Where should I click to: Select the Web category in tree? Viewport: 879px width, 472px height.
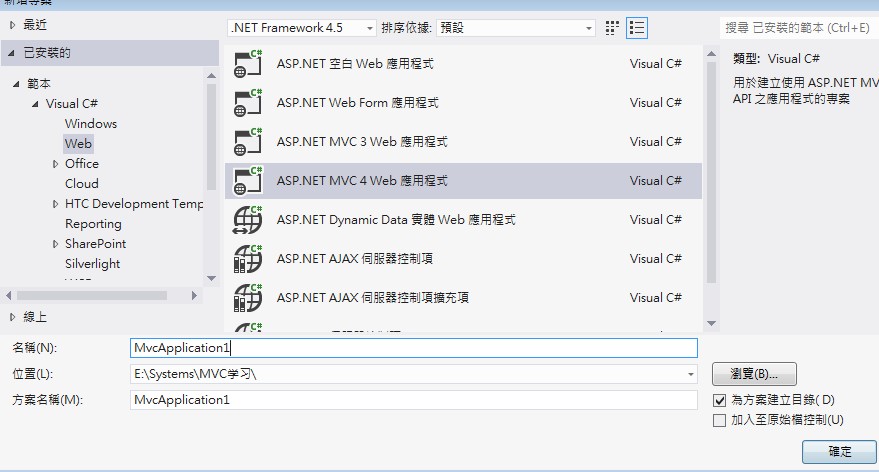(78, 144)
